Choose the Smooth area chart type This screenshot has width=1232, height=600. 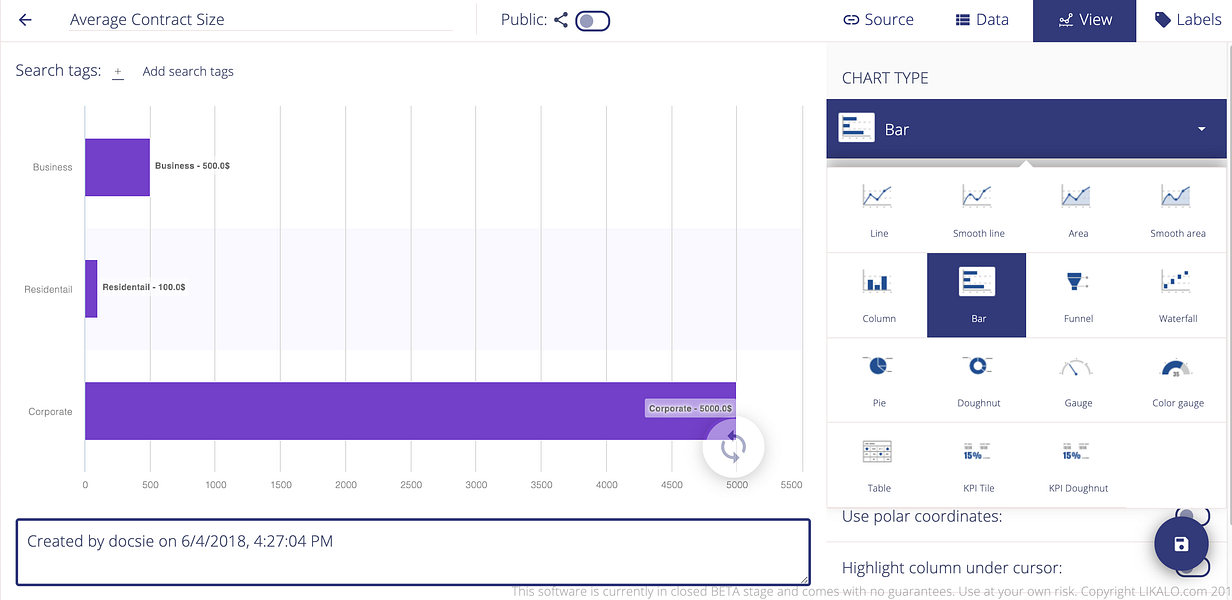pos(1177,211)
